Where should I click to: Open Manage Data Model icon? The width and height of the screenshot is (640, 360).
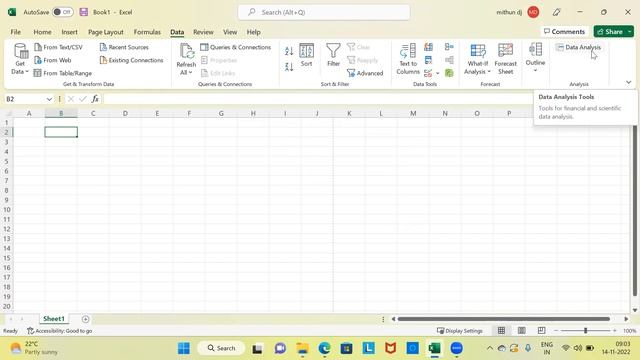[449, 73]
